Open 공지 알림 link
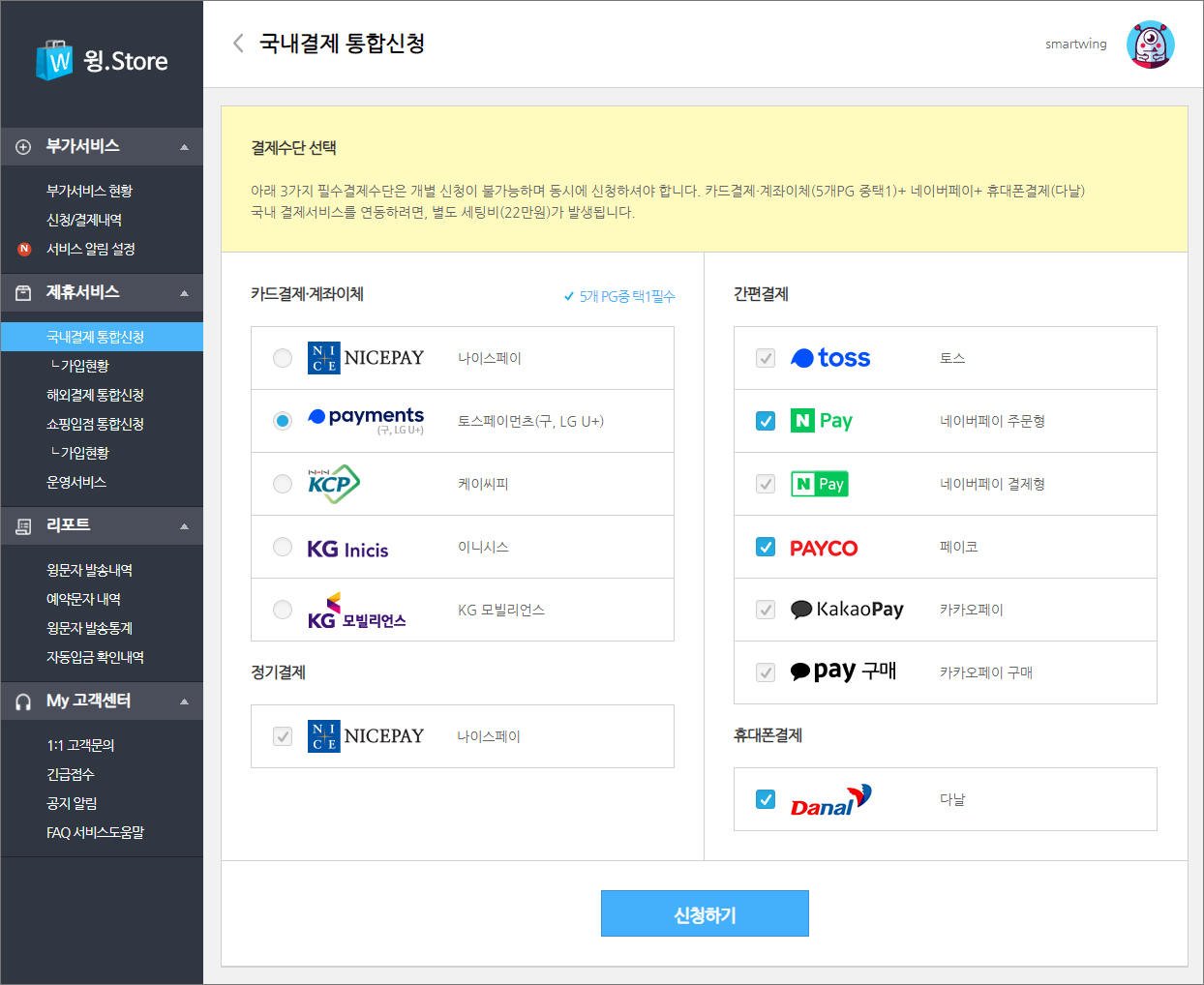Viewport: 1204px width, 985px height. point(72,804)
